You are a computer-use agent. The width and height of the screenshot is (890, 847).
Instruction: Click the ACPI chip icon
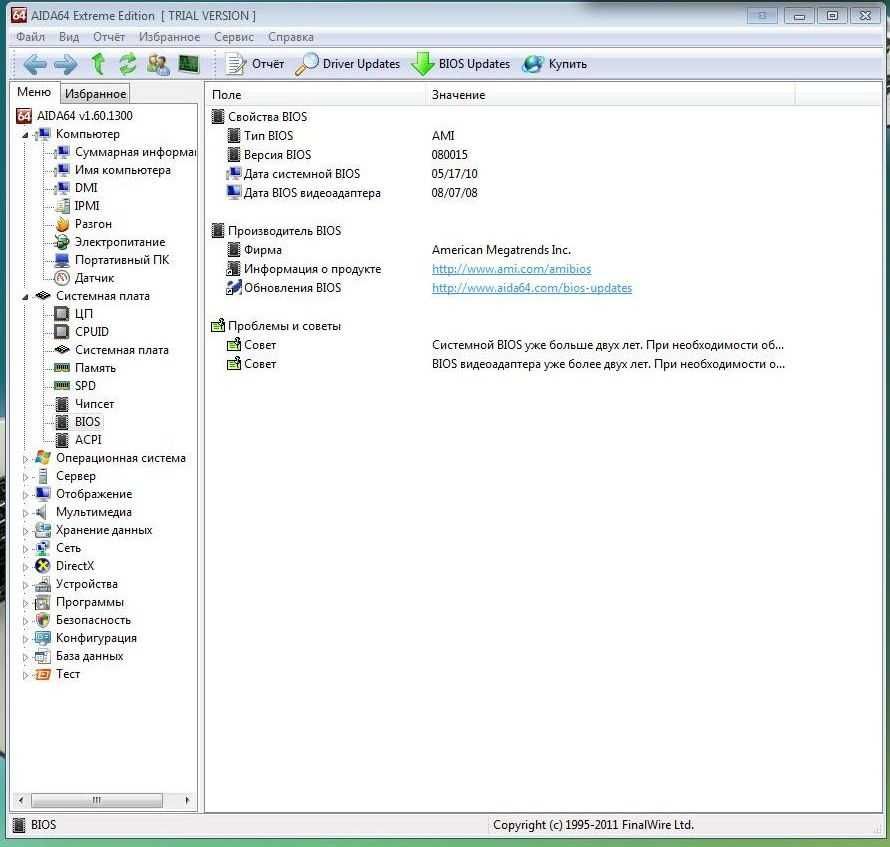[x=62, y=440]
